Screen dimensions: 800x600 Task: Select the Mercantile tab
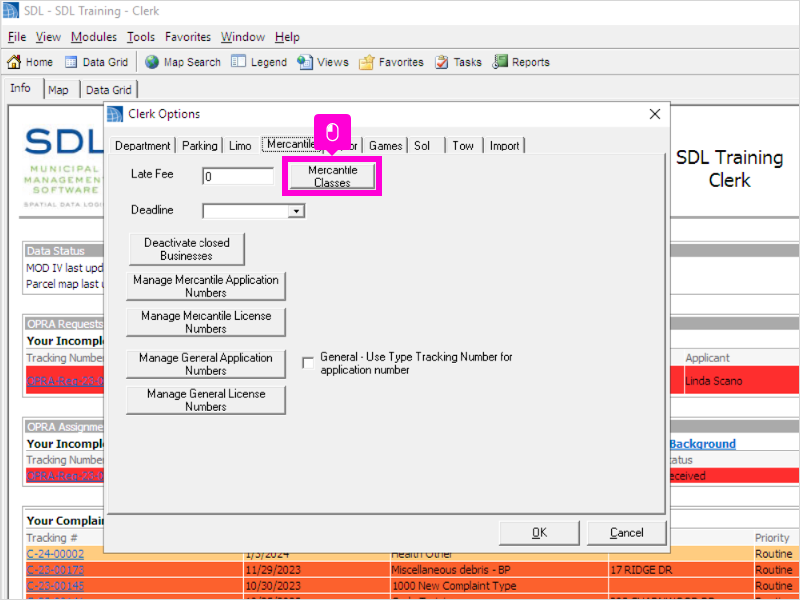(x=291, y=144)
